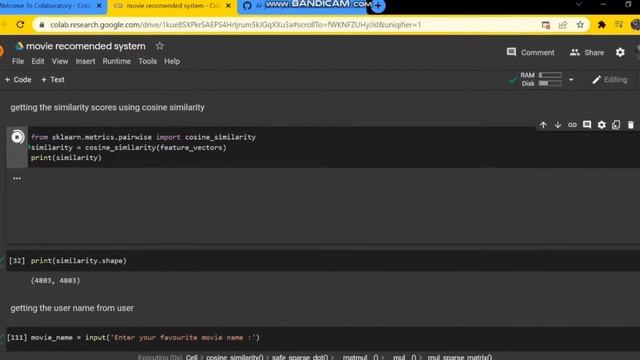Copy link to cell icon
Screen dimensions: 640x360
click(x=572, y=125)
